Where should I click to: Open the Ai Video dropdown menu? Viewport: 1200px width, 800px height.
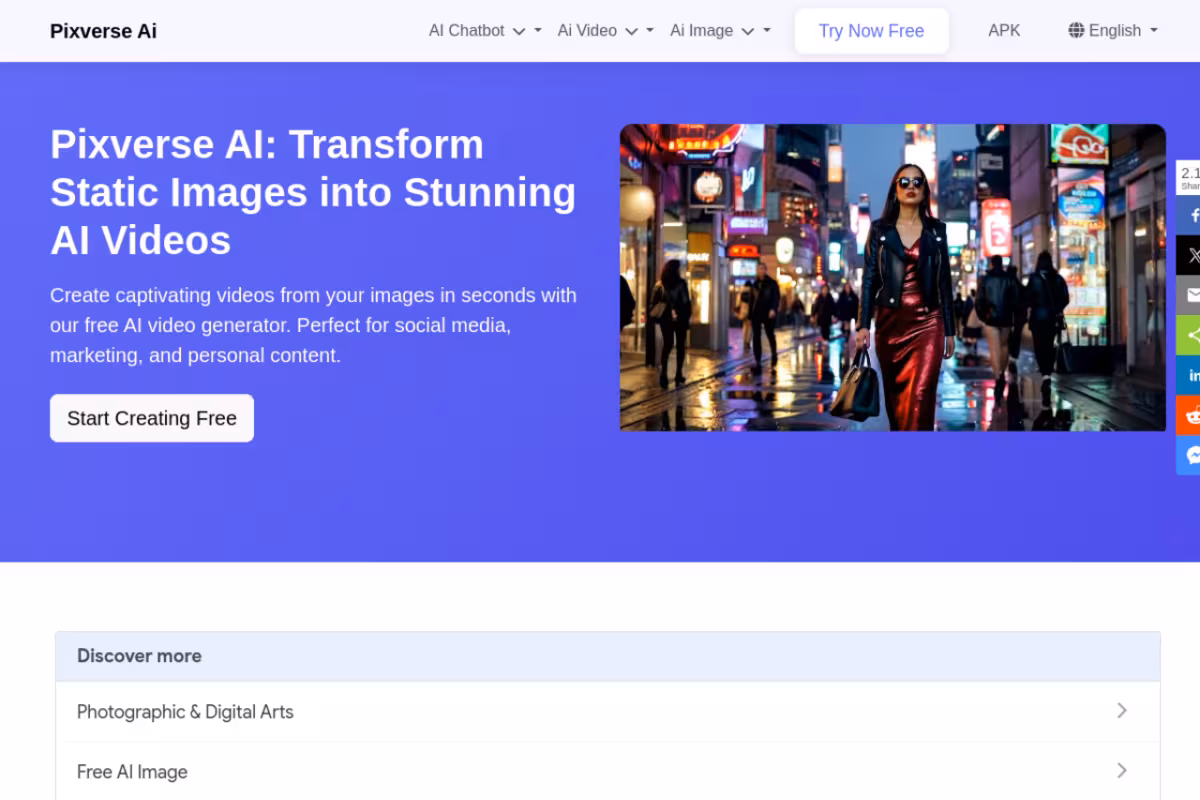click(x=605, y=31)
